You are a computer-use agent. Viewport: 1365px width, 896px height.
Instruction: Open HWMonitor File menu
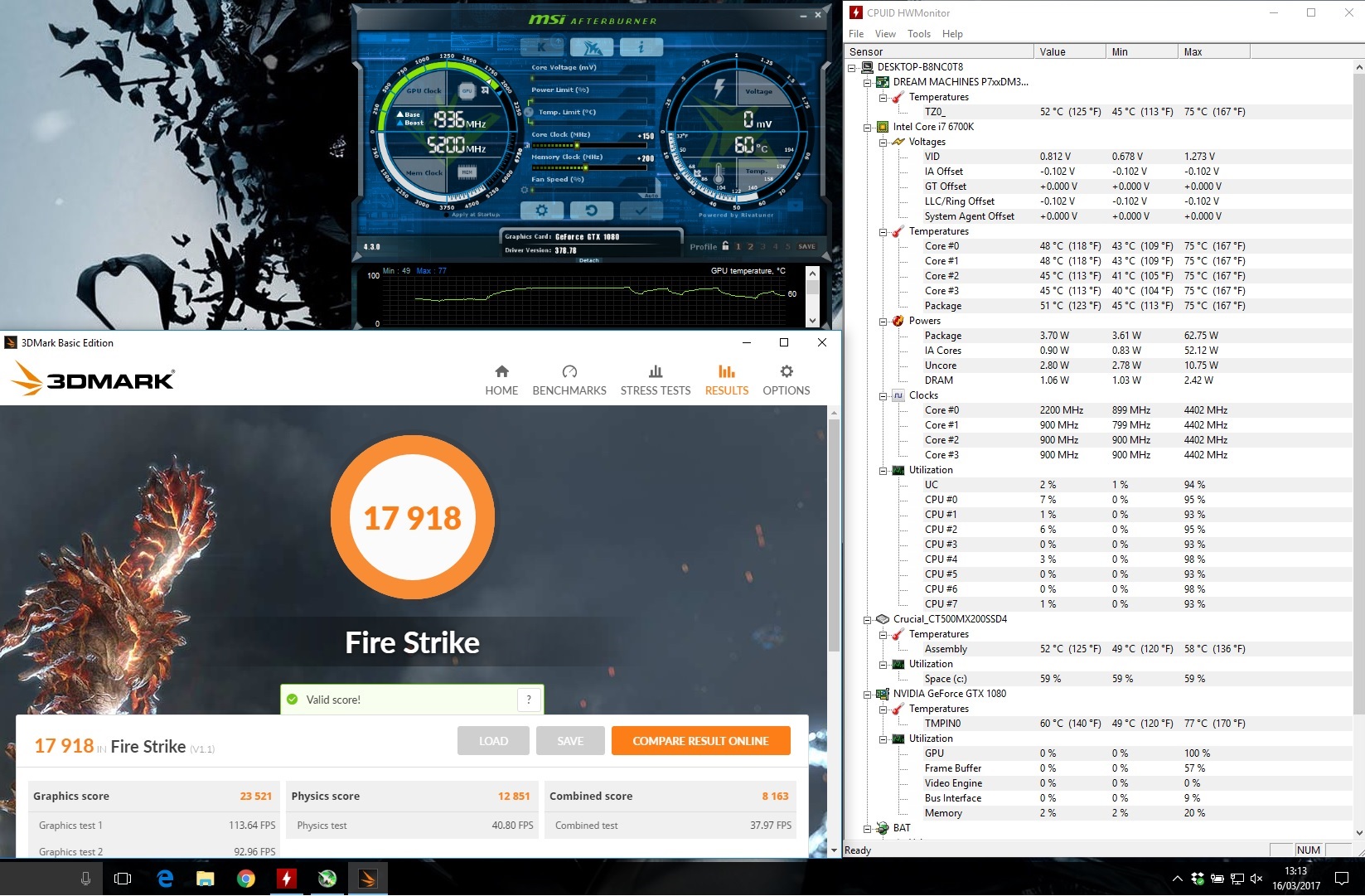856,34
